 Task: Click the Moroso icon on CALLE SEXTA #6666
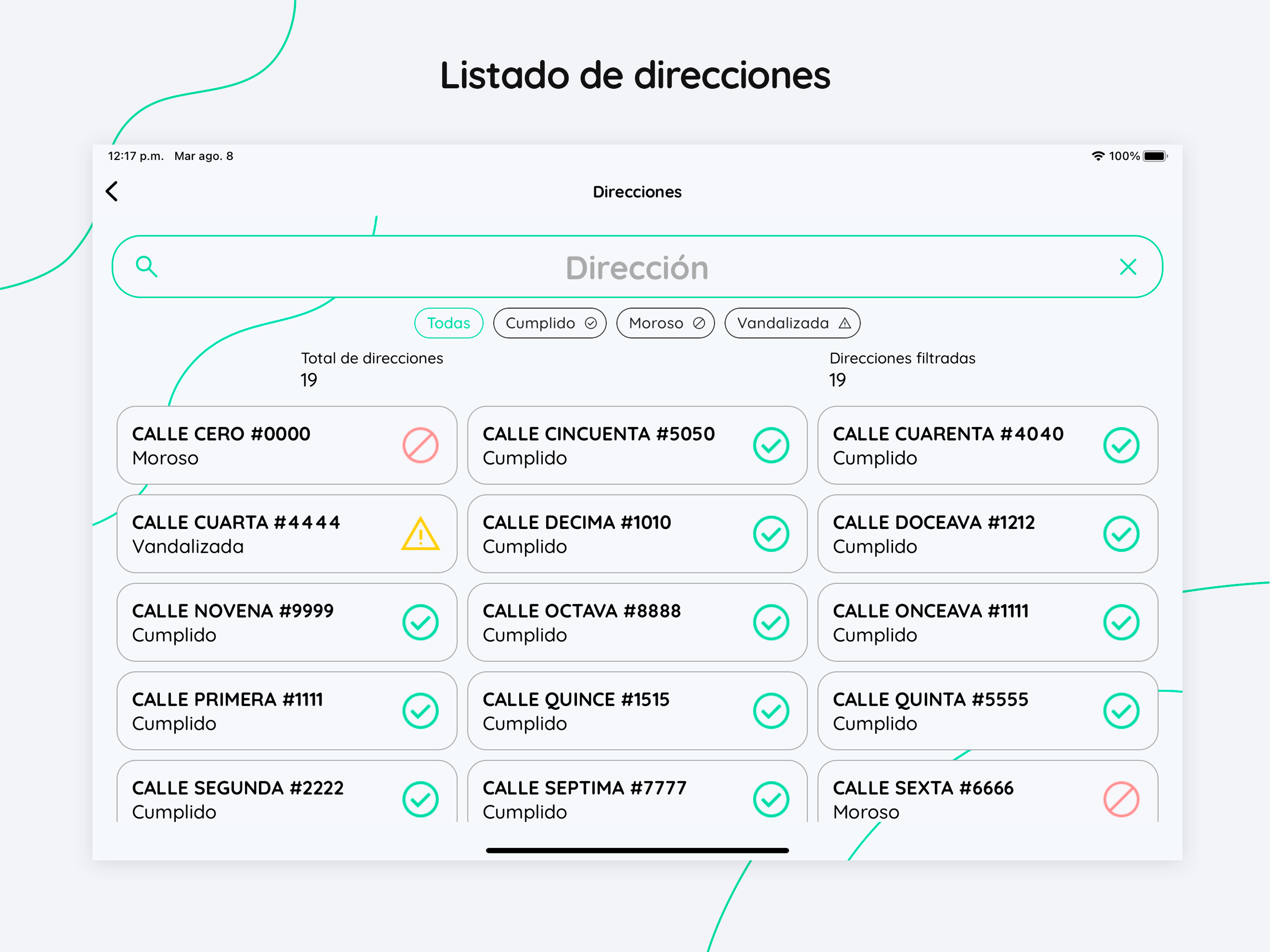pos(1121,799)
